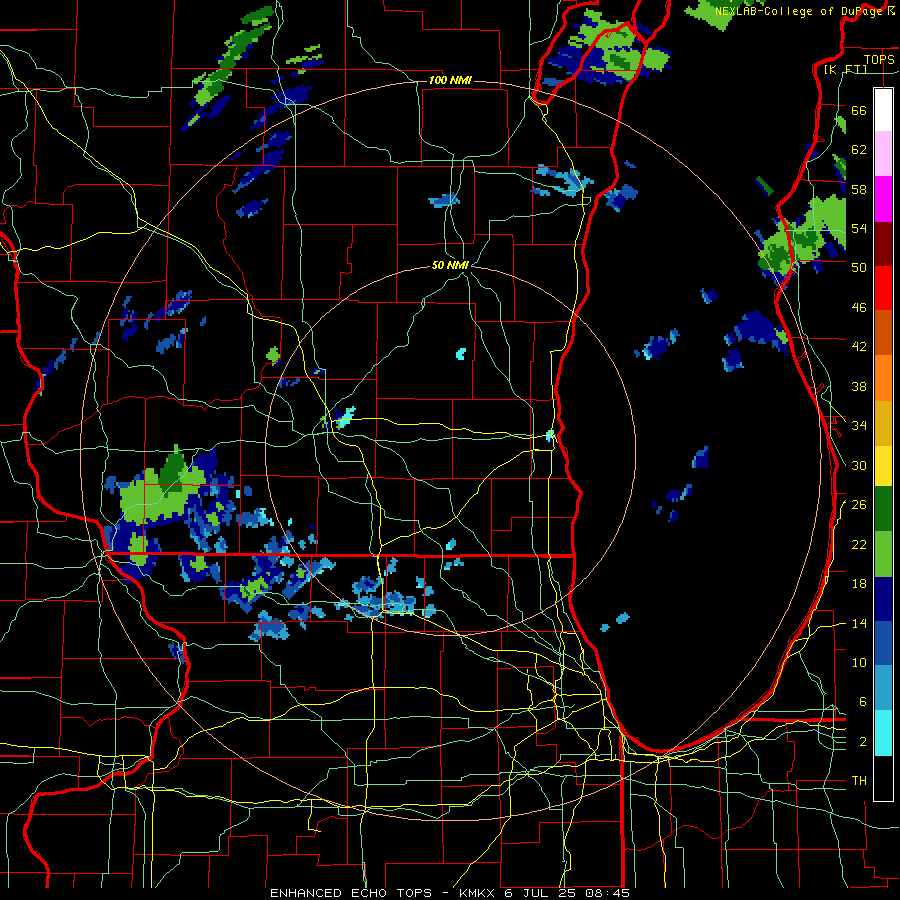Click the "08:45" timestamp in the footer
The image size is (900, 900).
[608, 893]
